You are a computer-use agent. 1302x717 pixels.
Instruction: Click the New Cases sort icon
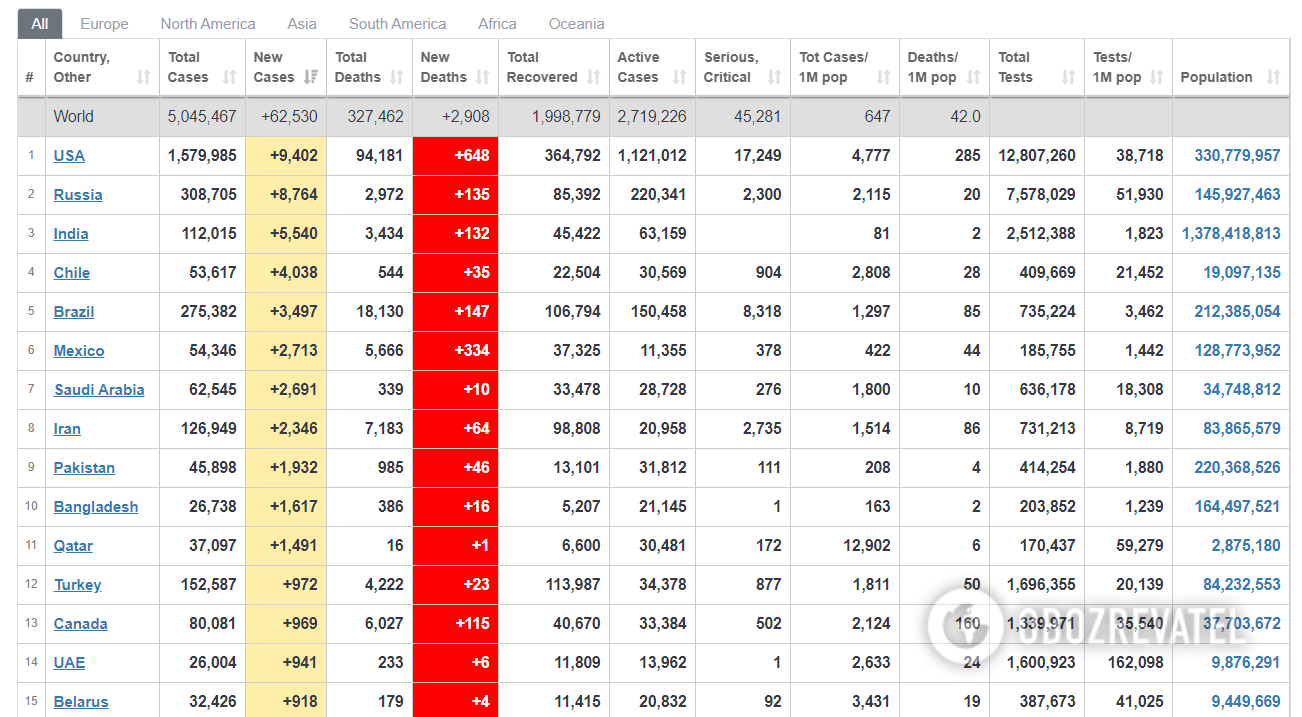coord(311,77)
